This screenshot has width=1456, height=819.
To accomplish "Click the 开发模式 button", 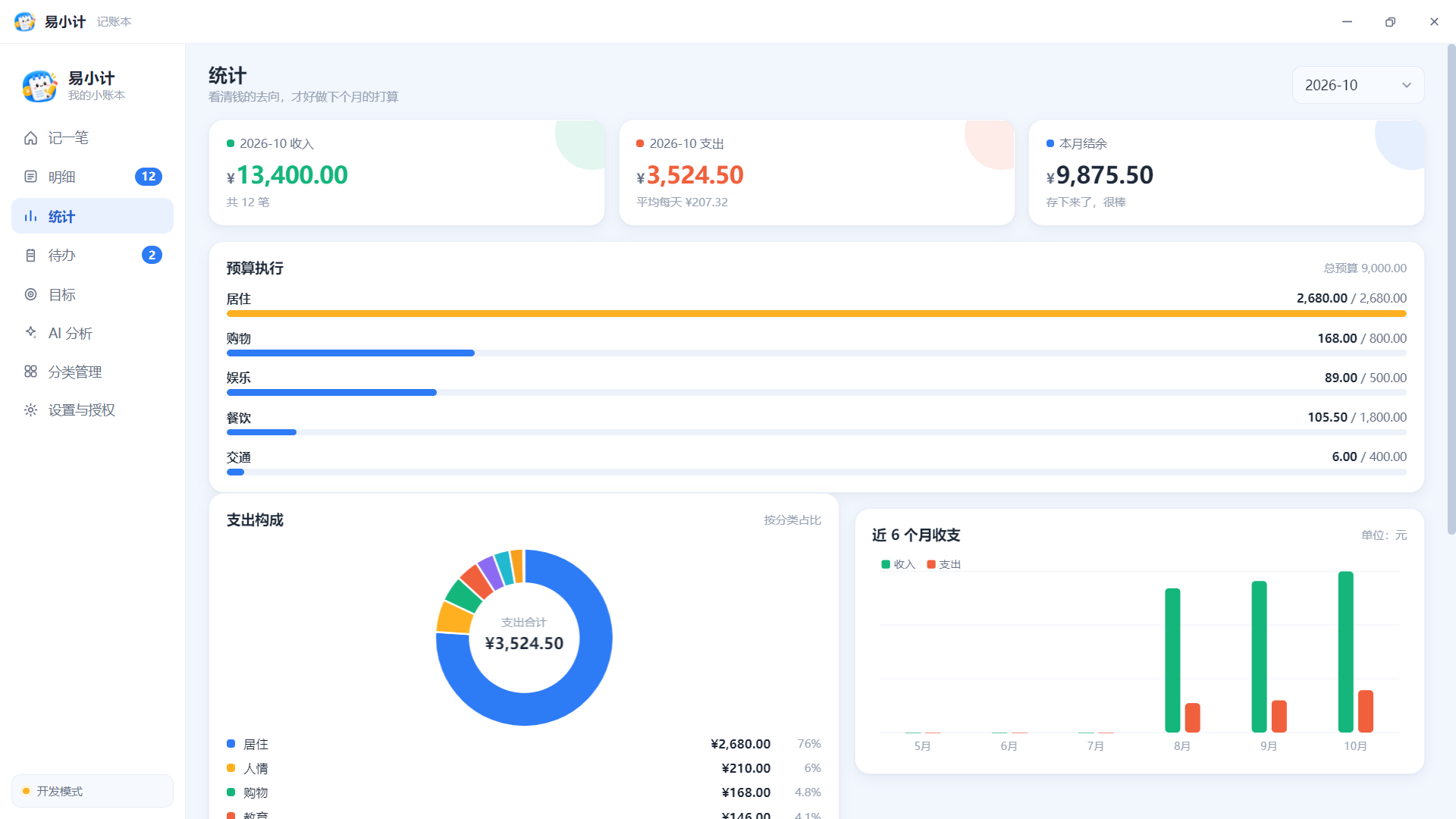I will point(93,791).
